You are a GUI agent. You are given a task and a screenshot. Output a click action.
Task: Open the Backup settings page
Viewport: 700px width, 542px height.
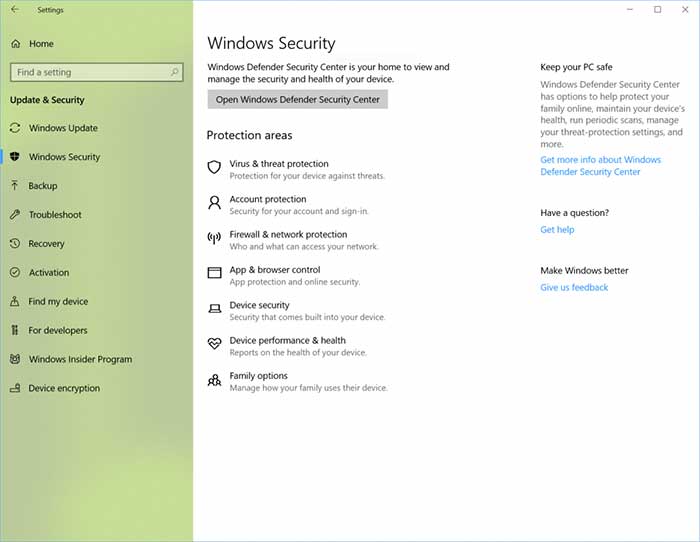[42, 186]
